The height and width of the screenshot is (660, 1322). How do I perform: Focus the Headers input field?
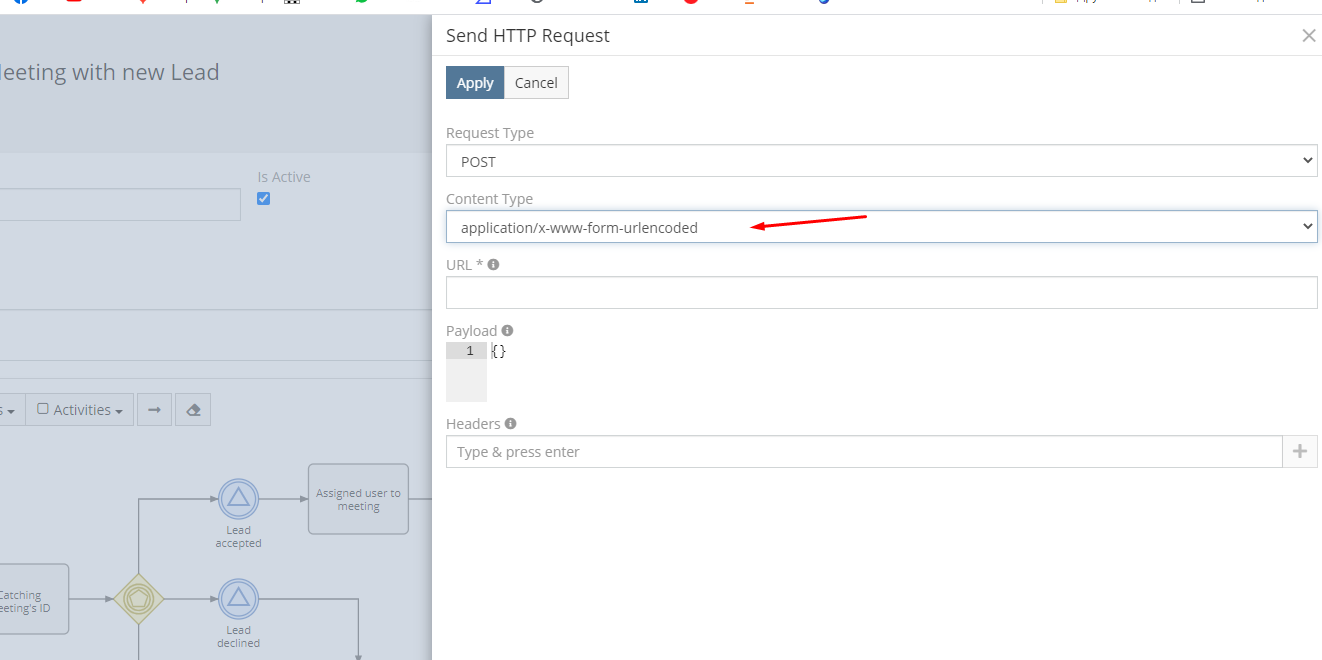pyautogui.click(x=864, y=452)
